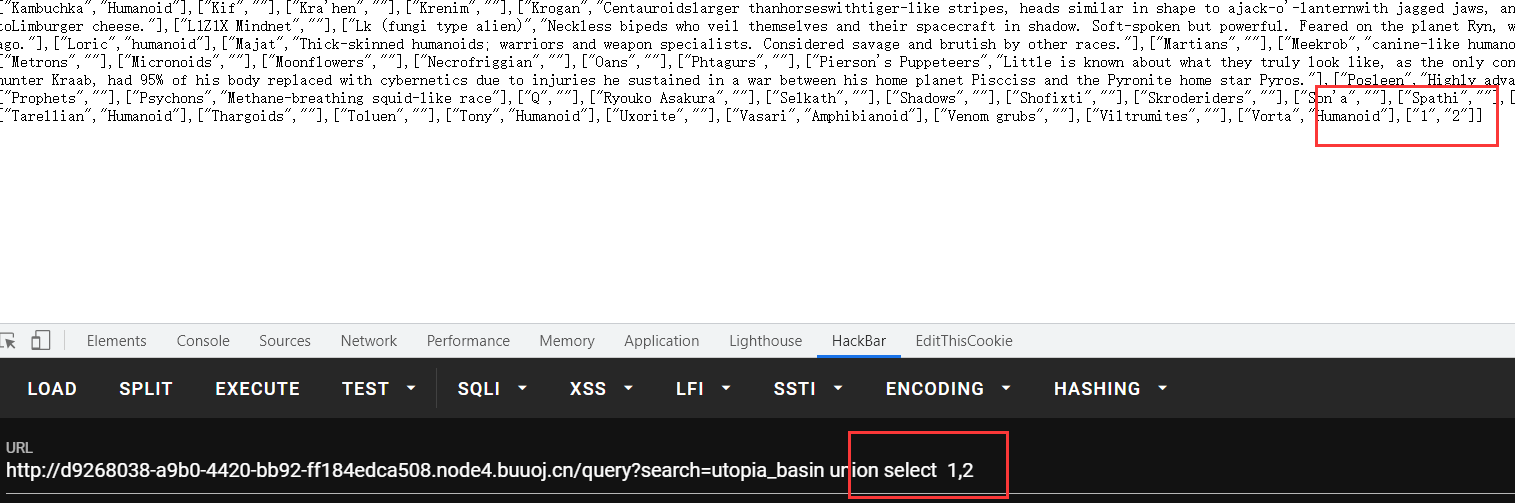Screen dimensions: 1515x503
Task: Open the TEST dropdown in HackBar
Action: [x=379, y=388]
